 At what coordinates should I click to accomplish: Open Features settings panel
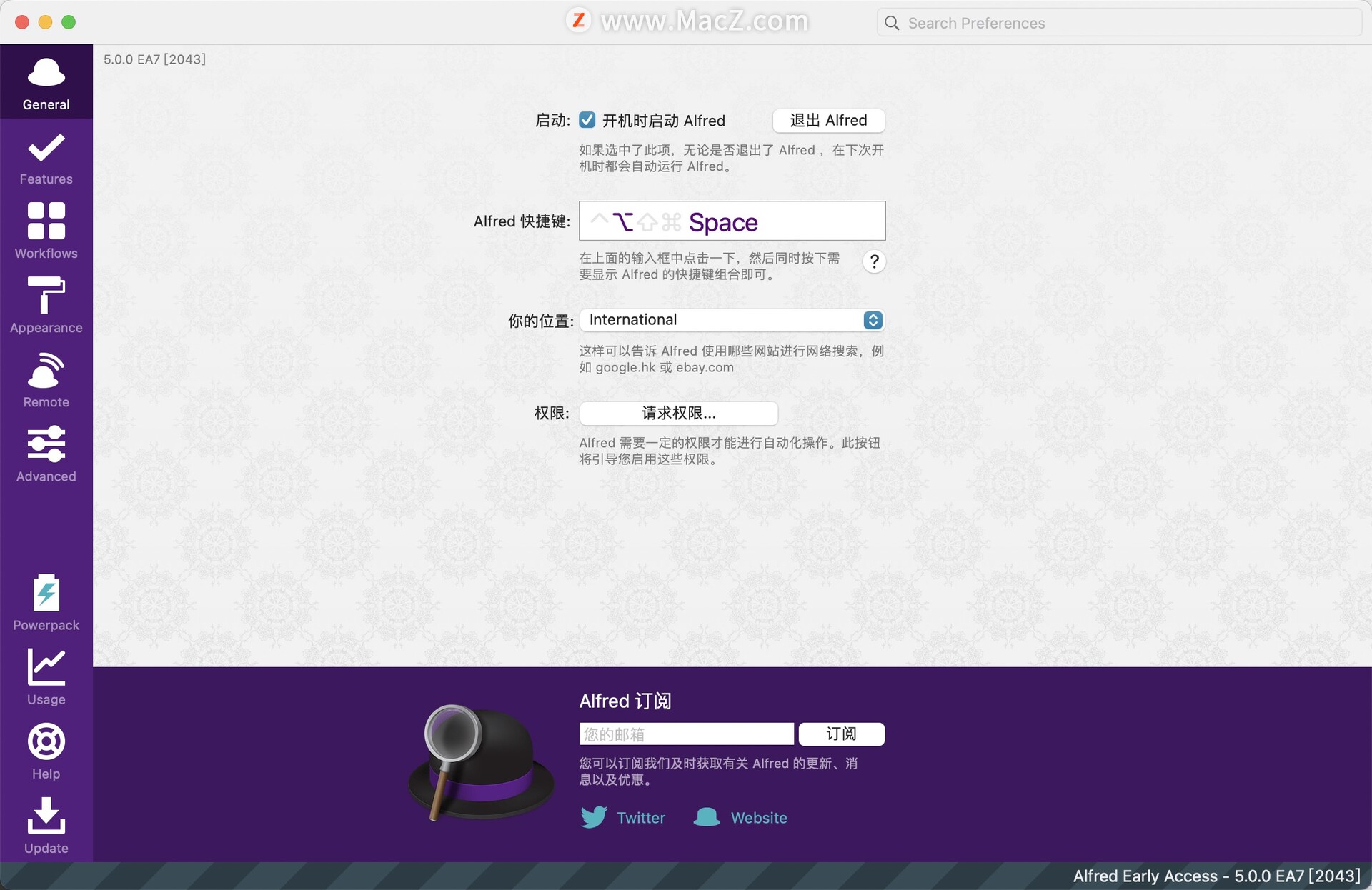coord(46,156)
